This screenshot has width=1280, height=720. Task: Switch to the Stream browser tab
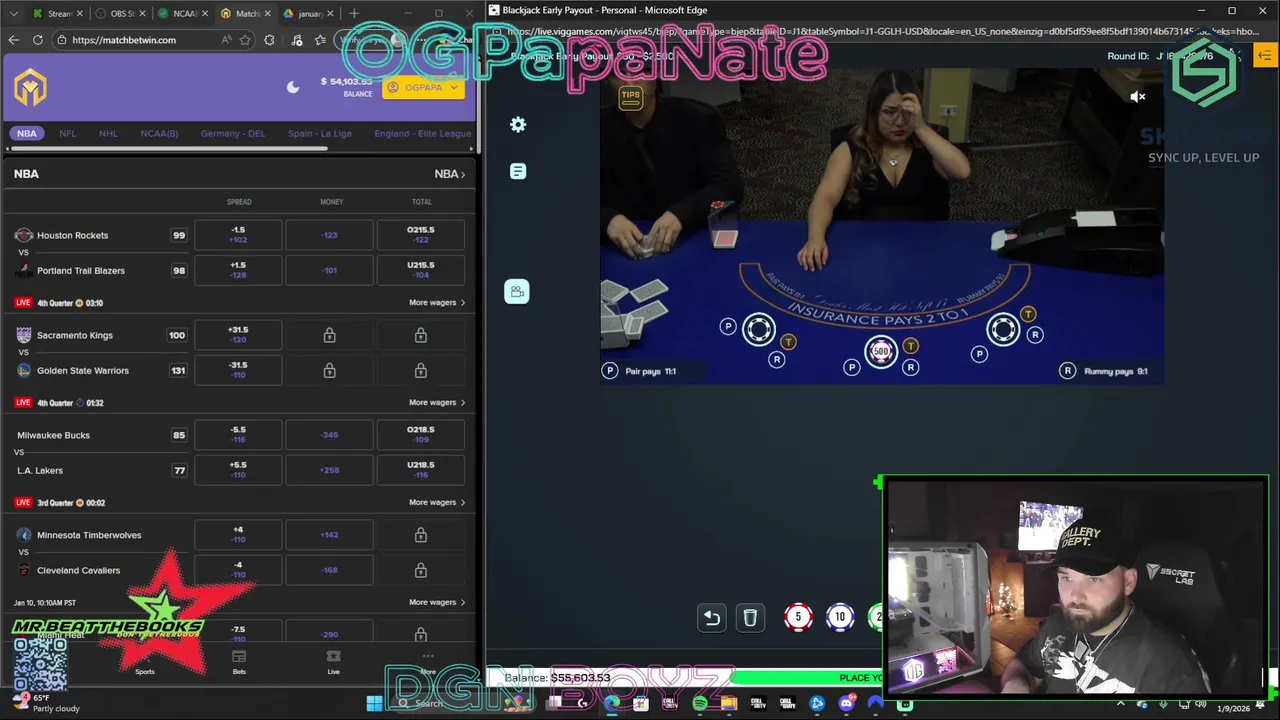click(x=56, y=14)
